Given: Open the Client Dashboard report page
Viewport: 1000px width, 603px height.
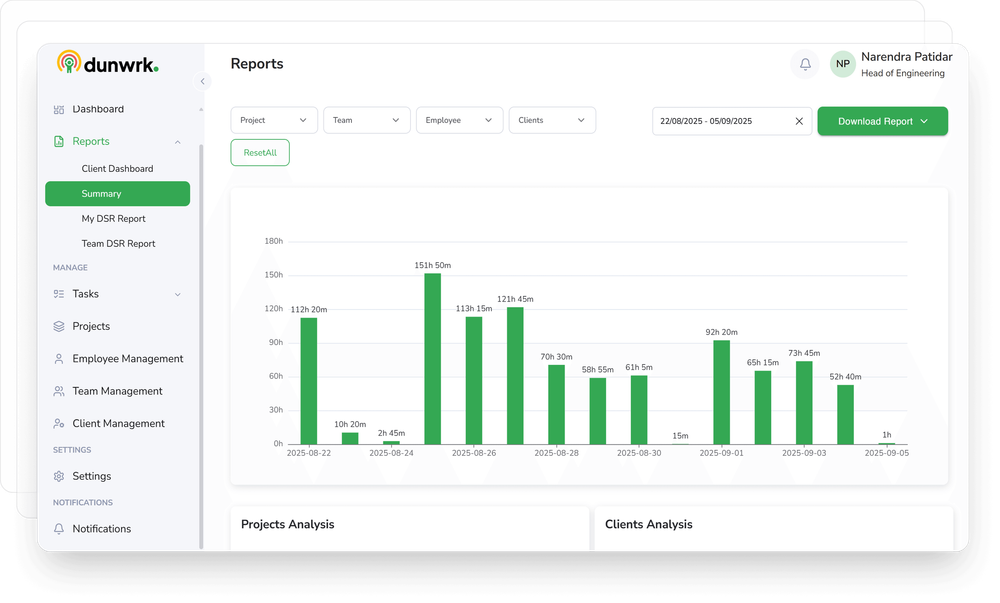Looking at the screenshot, I should (117, 169).
